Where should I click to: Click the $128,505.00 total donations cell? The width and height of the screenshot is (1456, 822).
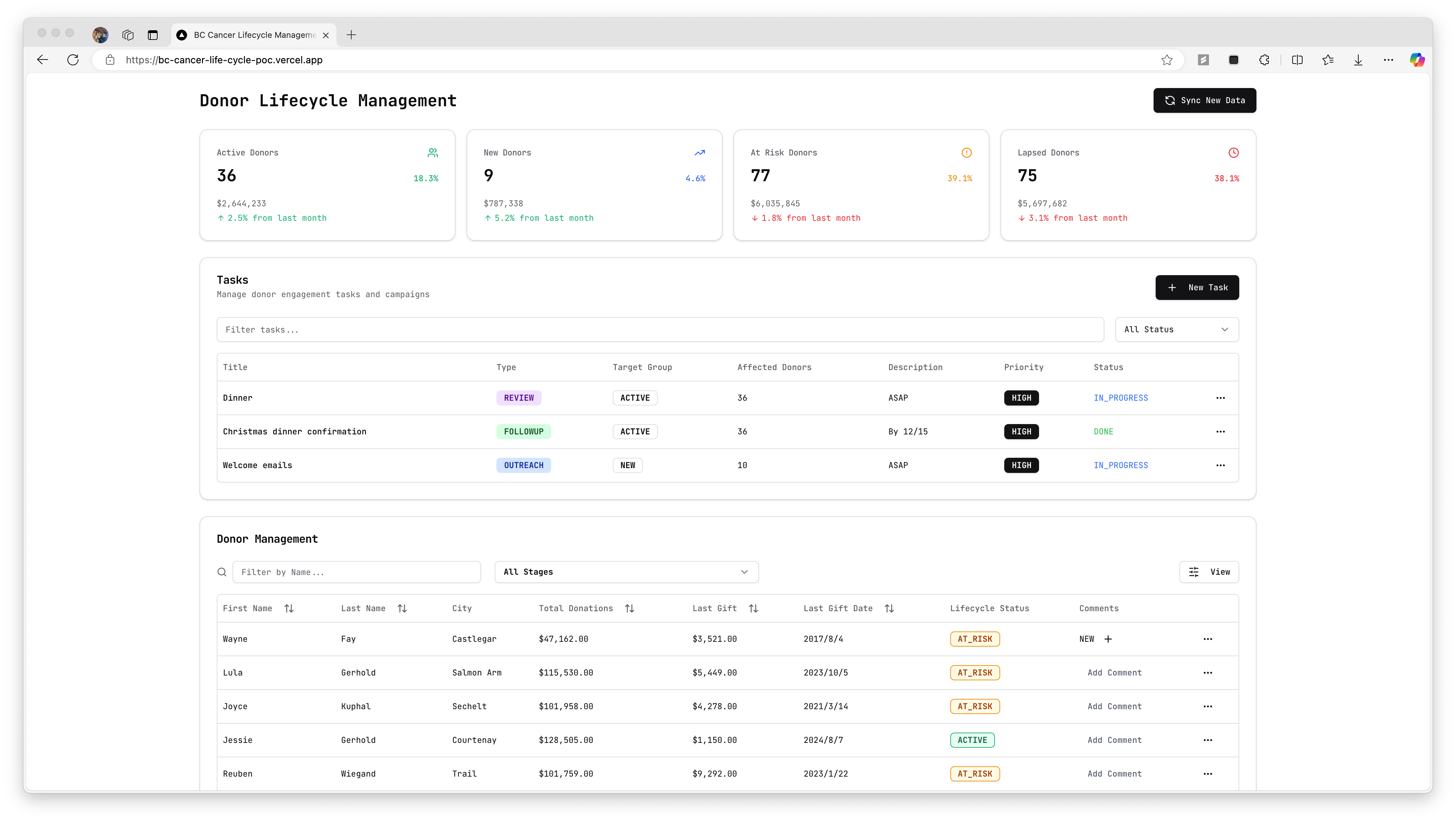tap(566, 740)
